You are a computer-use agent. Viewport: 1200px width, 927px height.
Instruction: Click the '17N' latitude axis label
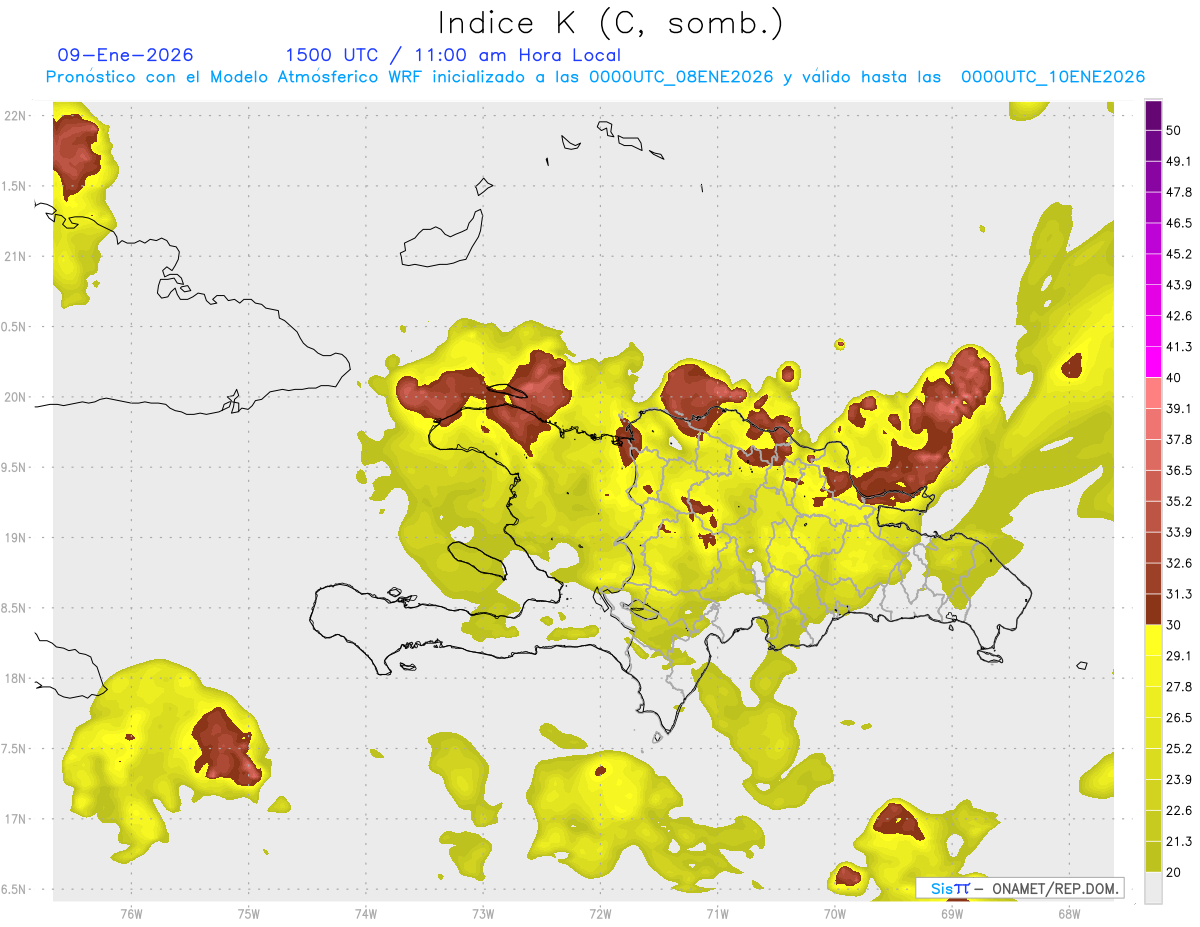(15, 819)
